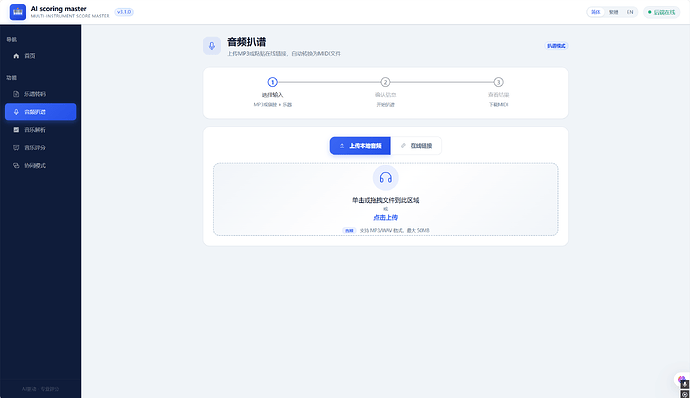Click the chart icon in the sidebar

coord(16,130)
